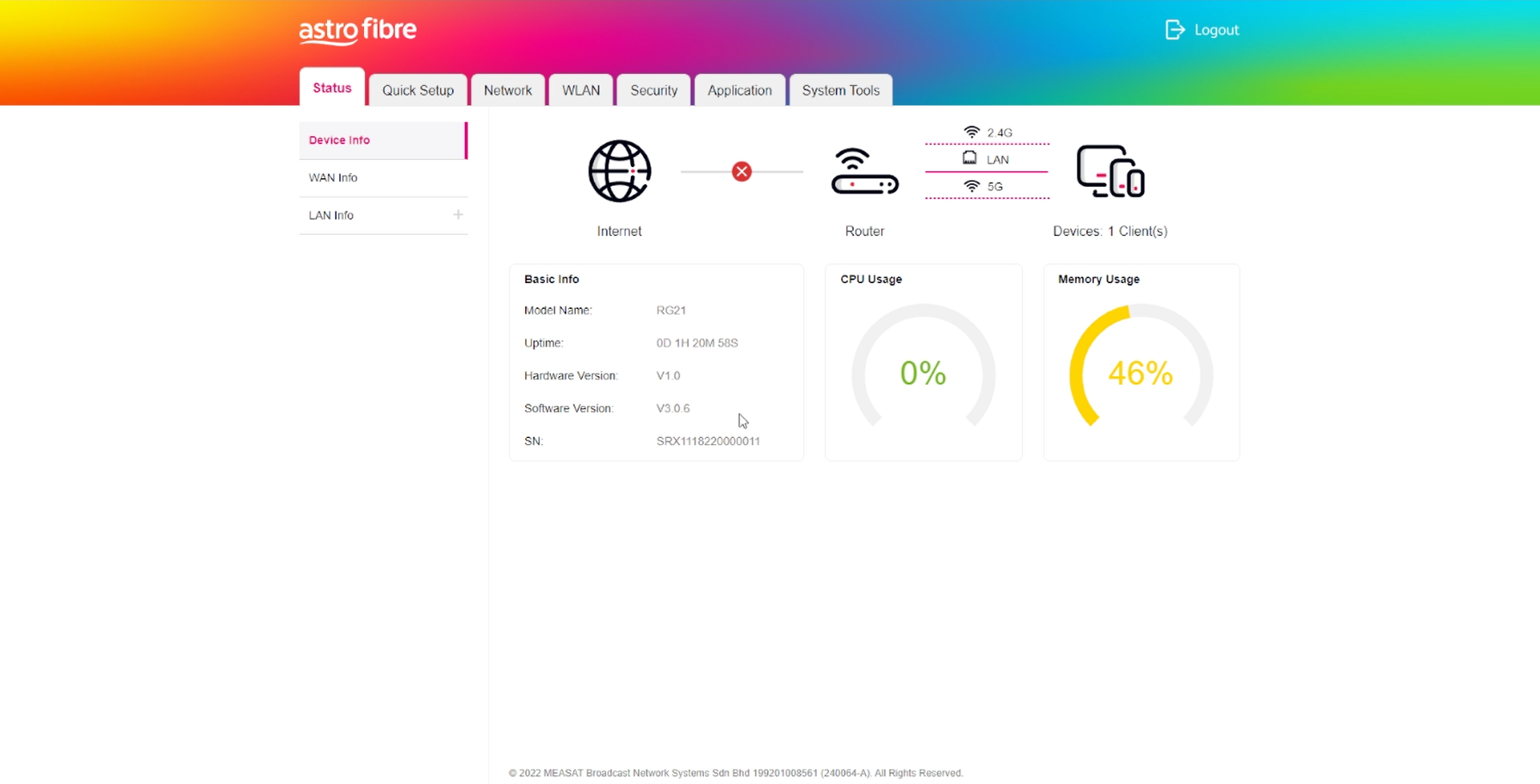Click the Devices: 1 Client(s) label
The image size is (1540, 784).
click(1110, 231)
